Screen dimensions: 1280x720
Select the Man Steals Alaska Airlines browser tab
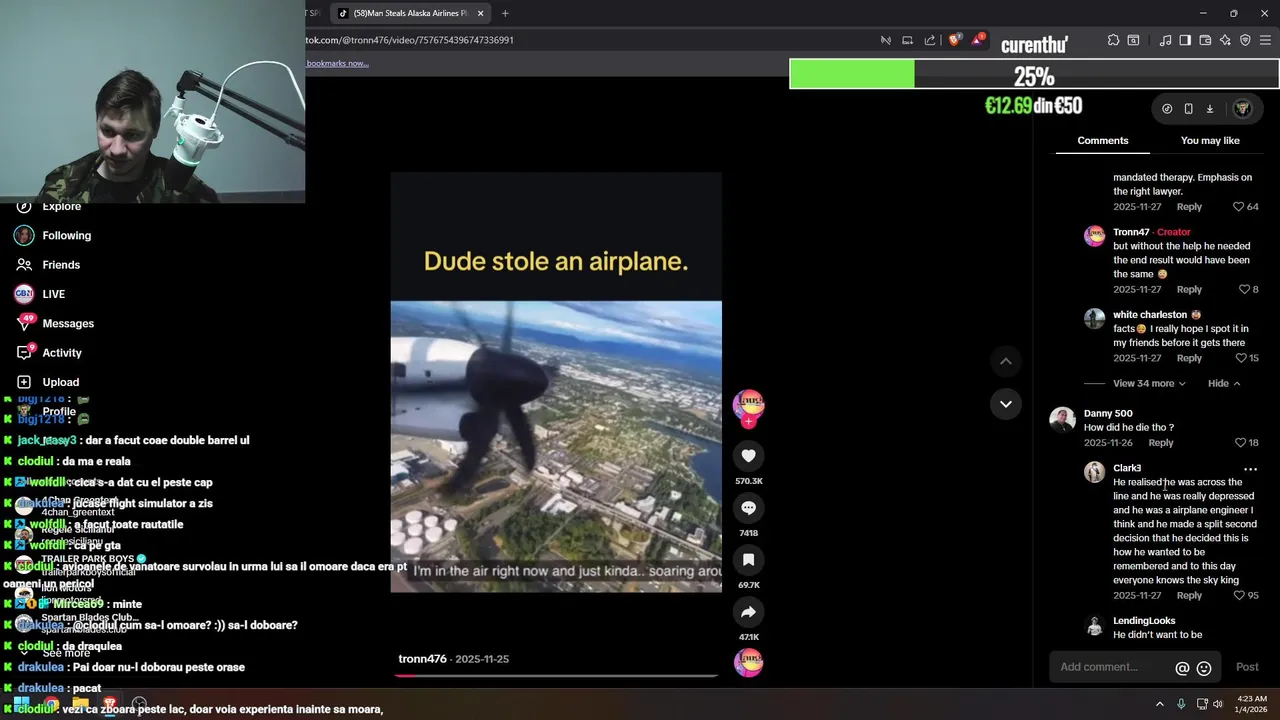coord(410,13)
